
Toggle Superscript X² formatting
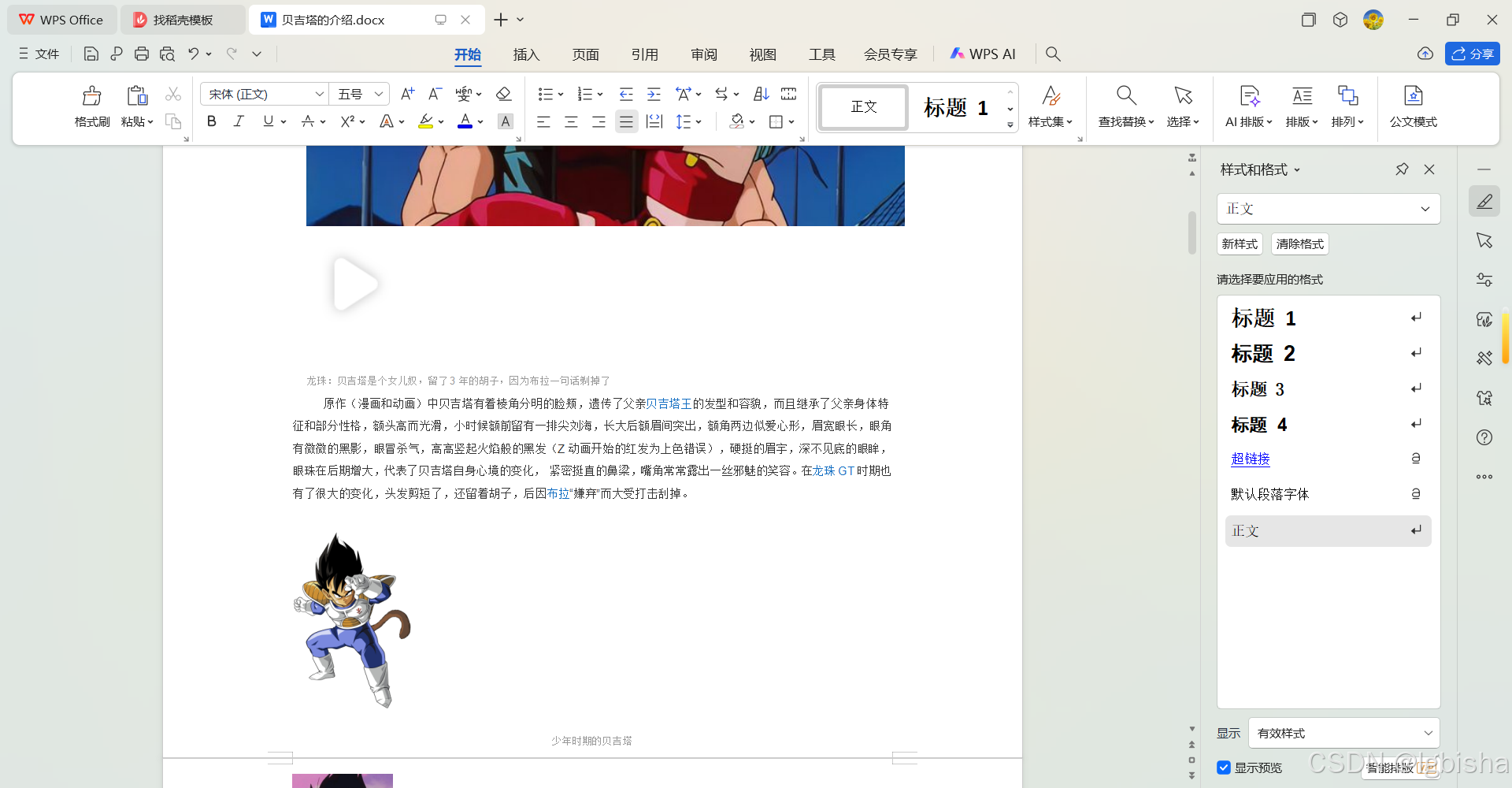[347, 121]
